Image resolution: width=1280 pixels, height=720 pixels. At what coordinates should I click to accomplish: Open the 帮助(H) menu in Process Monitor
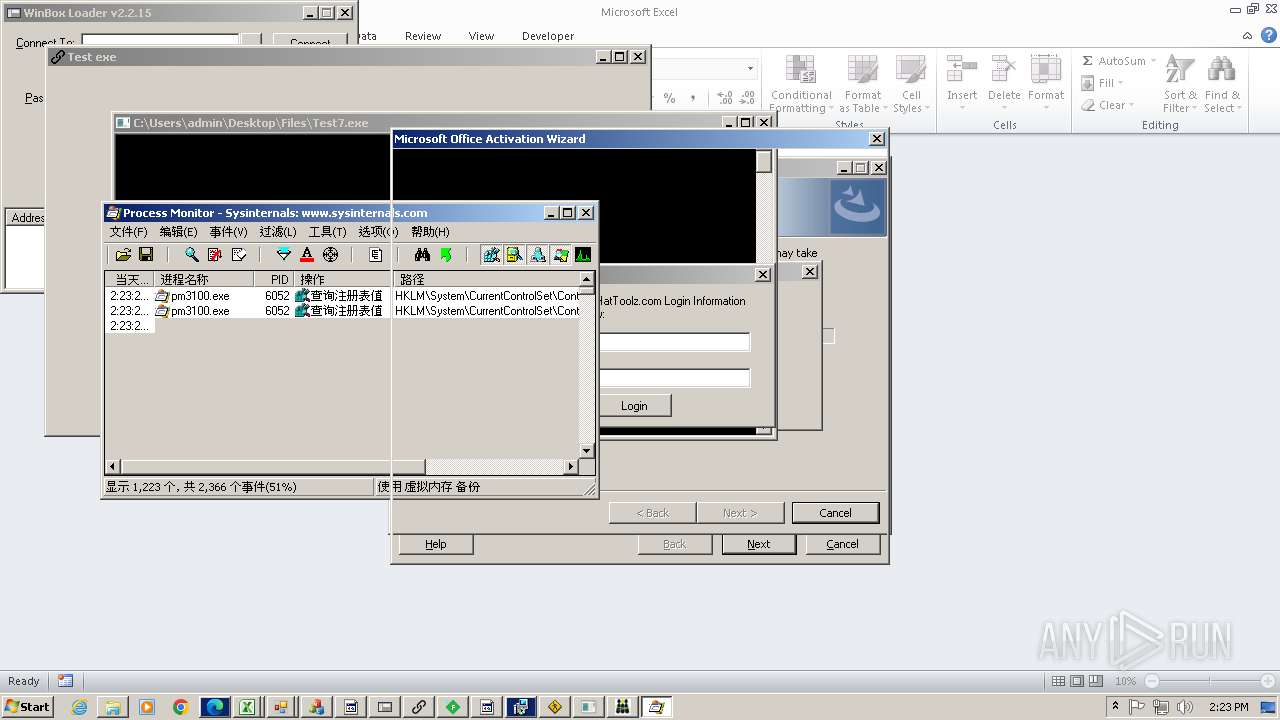430,232
